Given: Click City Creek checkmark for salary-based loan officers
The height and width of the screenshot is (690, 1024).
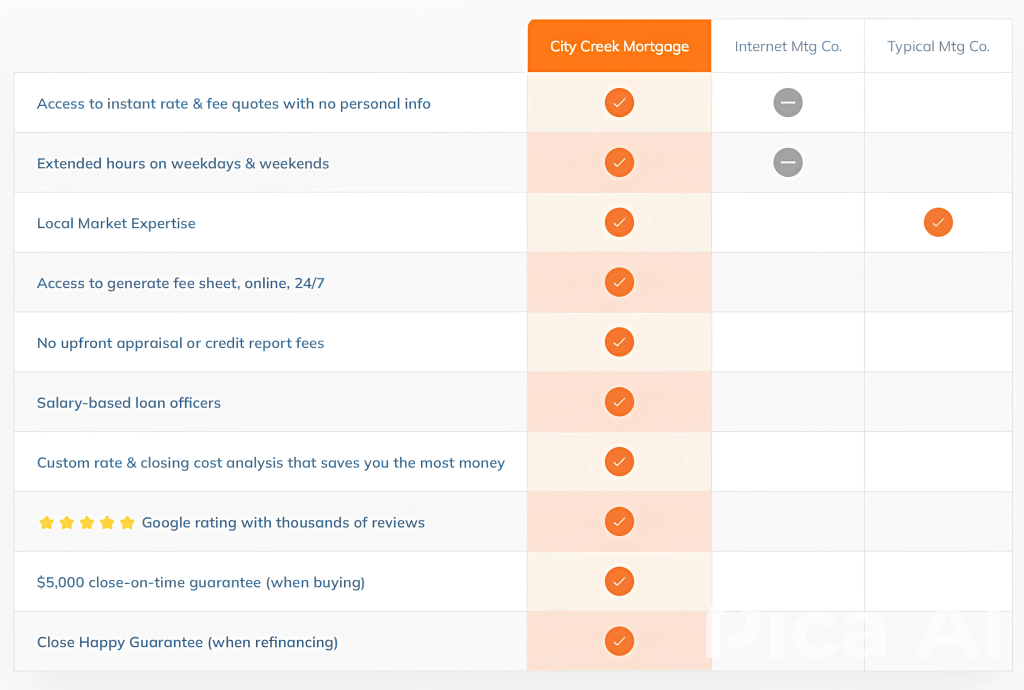Looking at the screenshot, I should pos(619,403).
